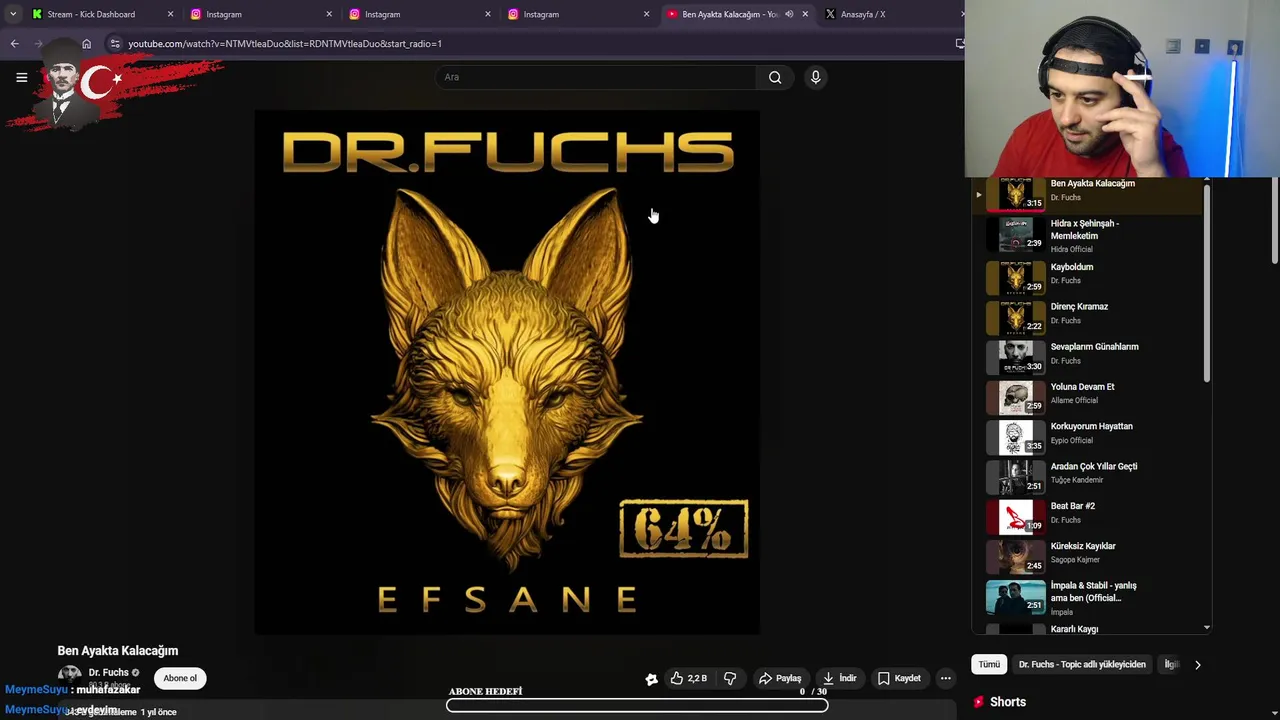Click the Kaydet save button
This screenshot has width=1280, height=720.
[899, 678]
